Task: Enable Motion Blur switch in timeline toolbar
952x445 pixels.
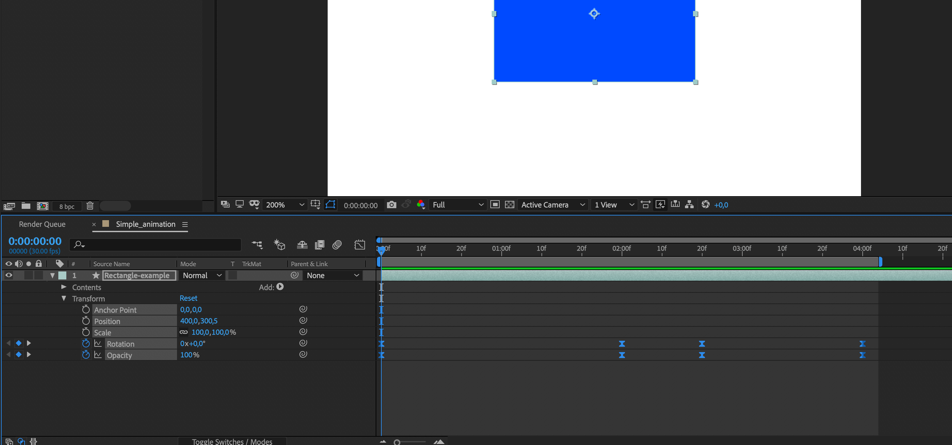Action: pyautogui.click(x=337, y=245)
